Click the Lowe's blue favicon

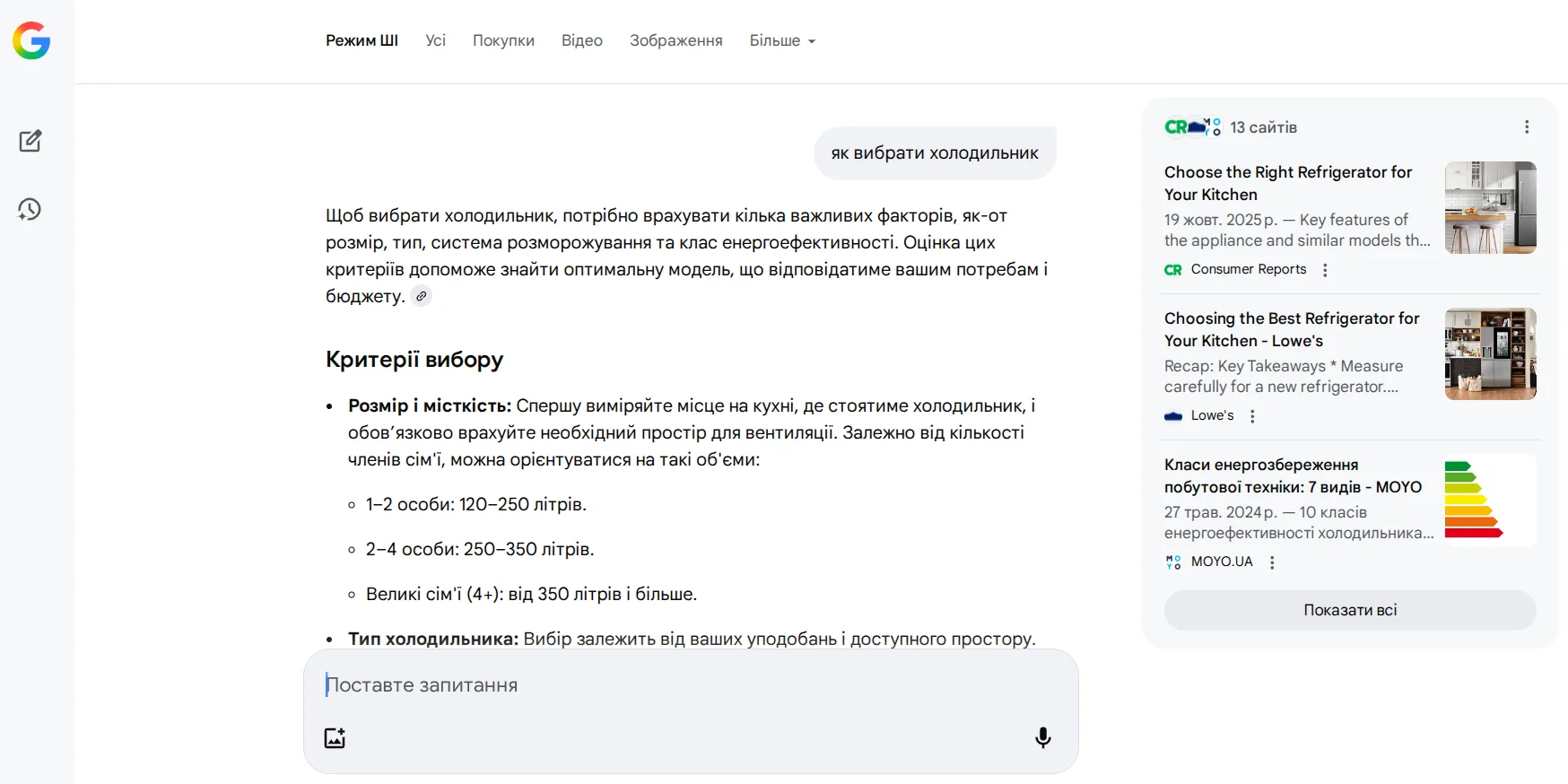point(1173,416)
